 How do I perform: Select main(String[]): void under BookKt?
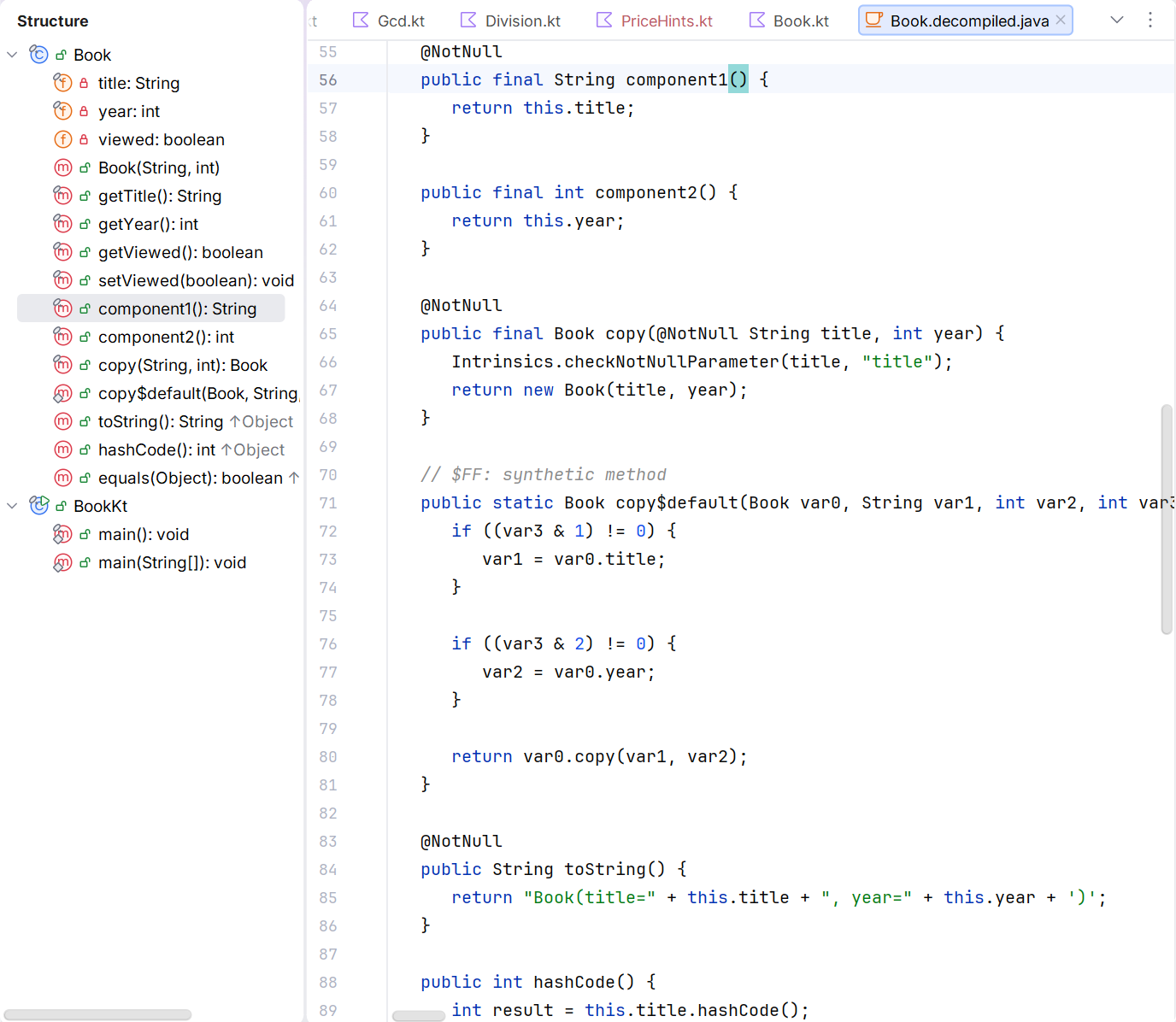tap(172, 562)
